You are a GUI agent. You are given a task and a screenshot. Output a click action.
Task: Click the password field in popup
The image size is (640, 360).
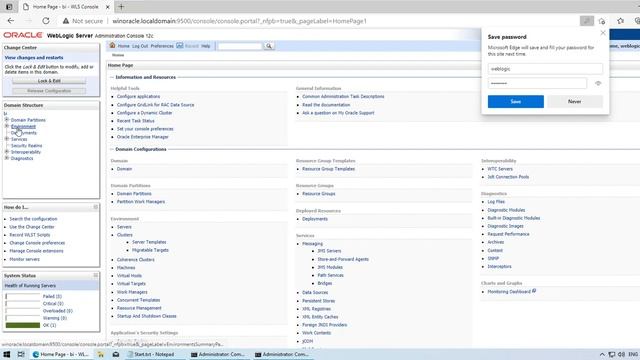[x=537, y=83]
